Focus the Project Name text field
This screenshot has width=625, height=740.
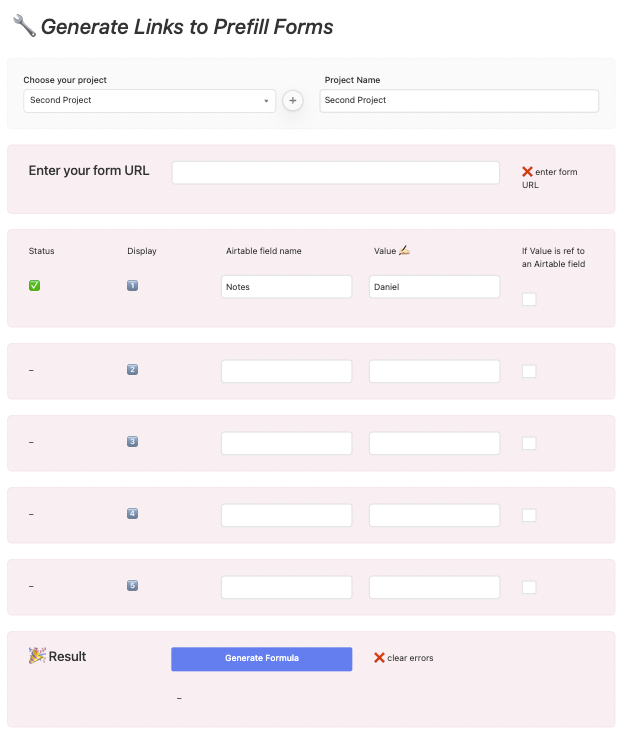(459, 100)
